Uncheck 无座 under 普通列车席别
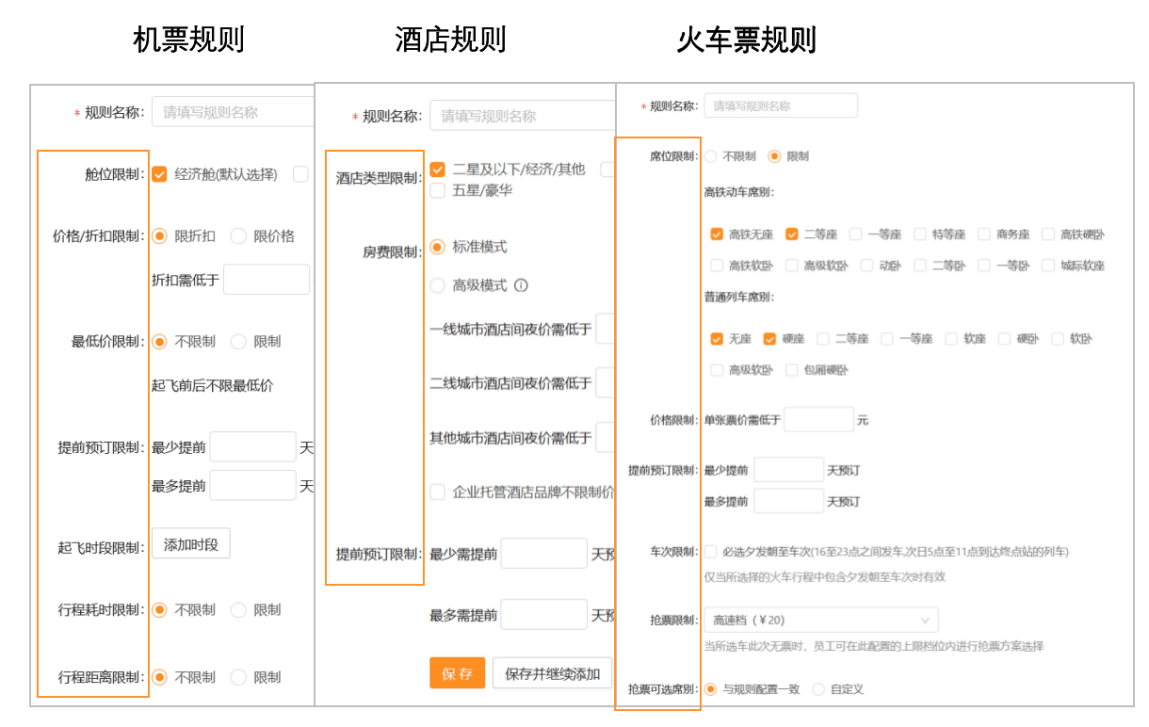Viewport: 1149px width, 727px height. pos(717,339)
